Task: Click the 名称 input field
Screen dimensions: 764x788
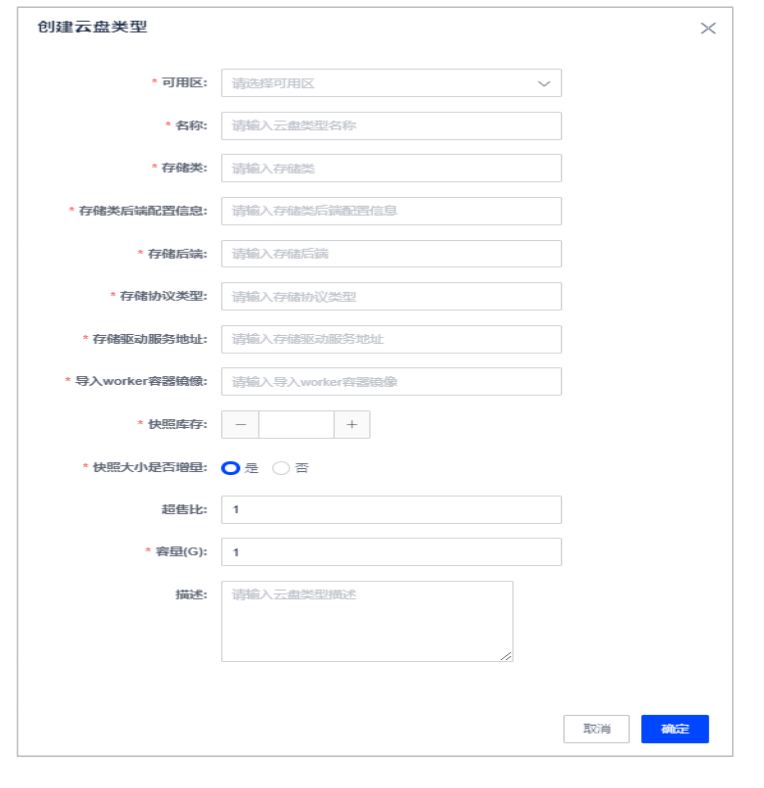Action: pyautogui.click(x=391, y=126)
